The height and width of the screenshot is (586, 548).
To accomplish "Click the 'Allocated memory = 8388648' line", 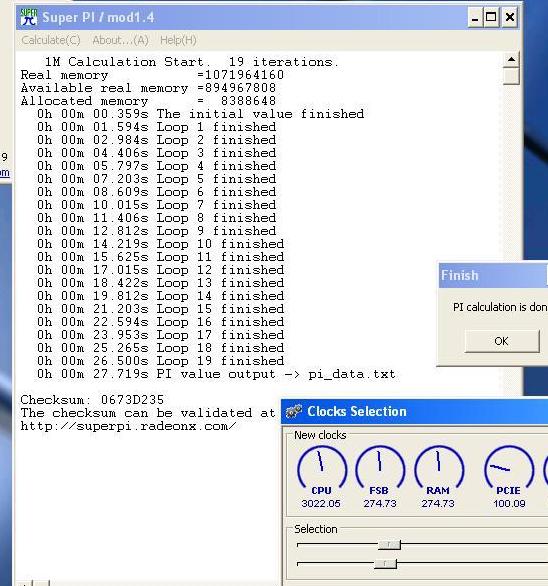I will click(x=148, y=101).
